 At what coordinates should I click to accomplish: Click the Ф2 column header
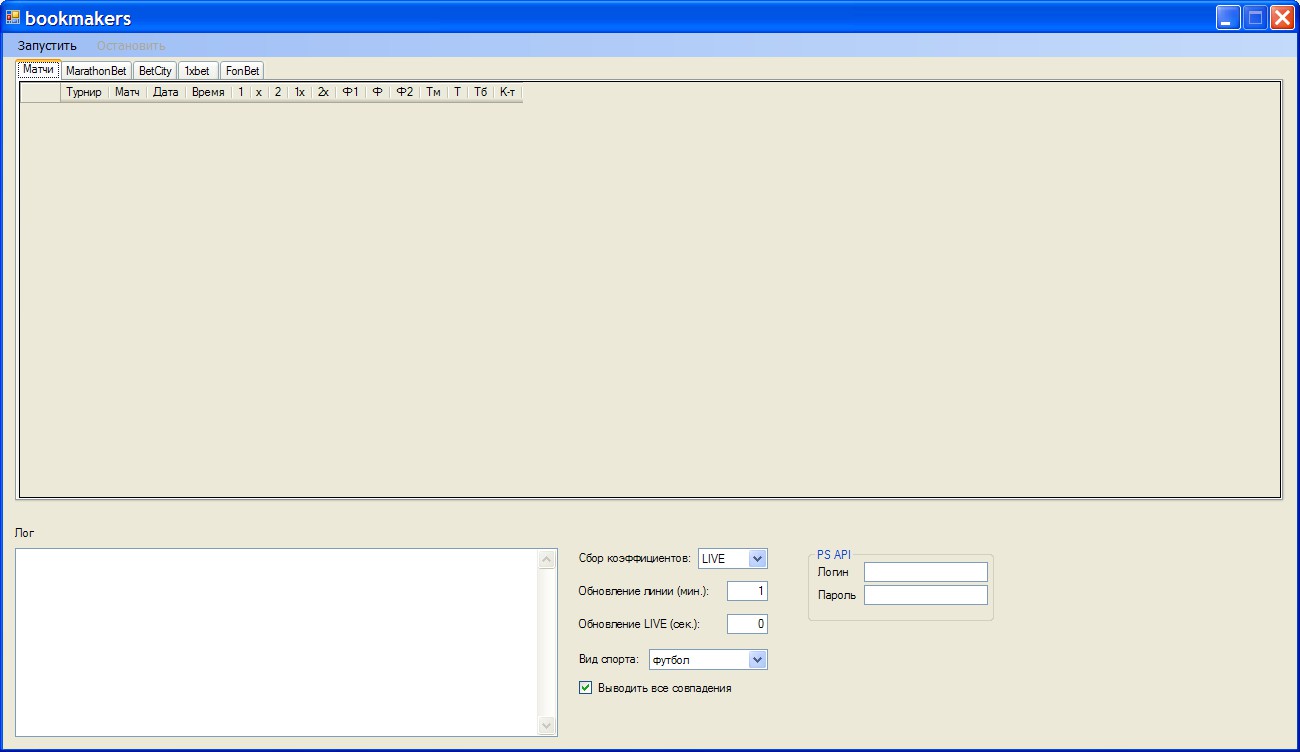point(404,92)
